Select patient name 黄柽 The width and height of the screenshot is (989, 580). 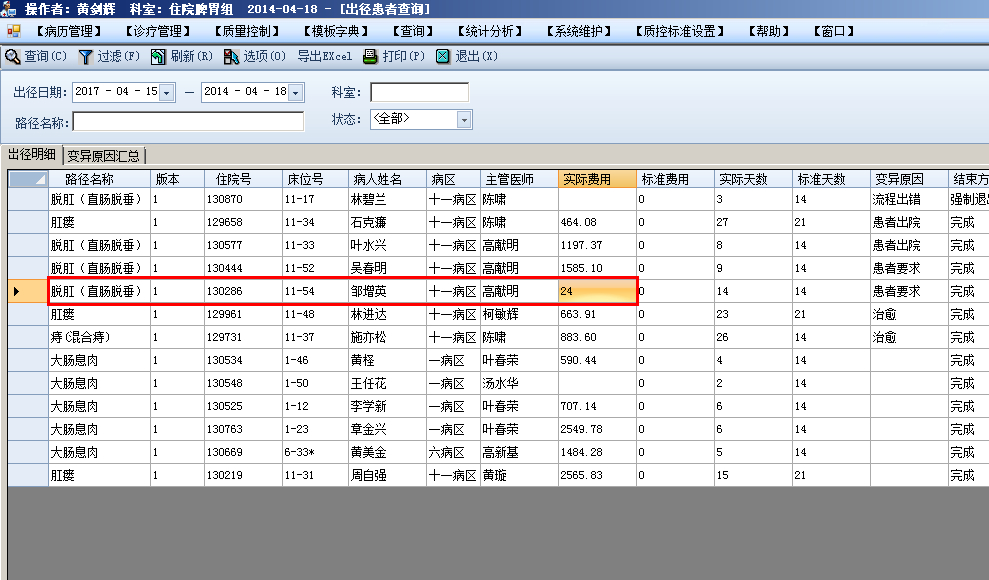click(363, 361)
